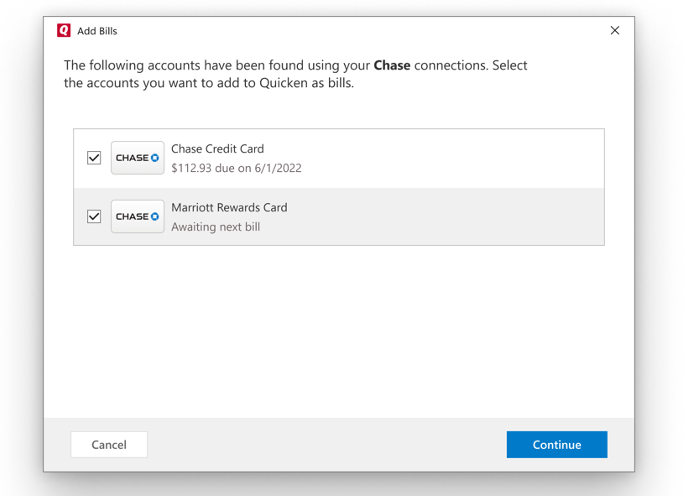Click the 'Add Bills' window title

coord(97,31)
